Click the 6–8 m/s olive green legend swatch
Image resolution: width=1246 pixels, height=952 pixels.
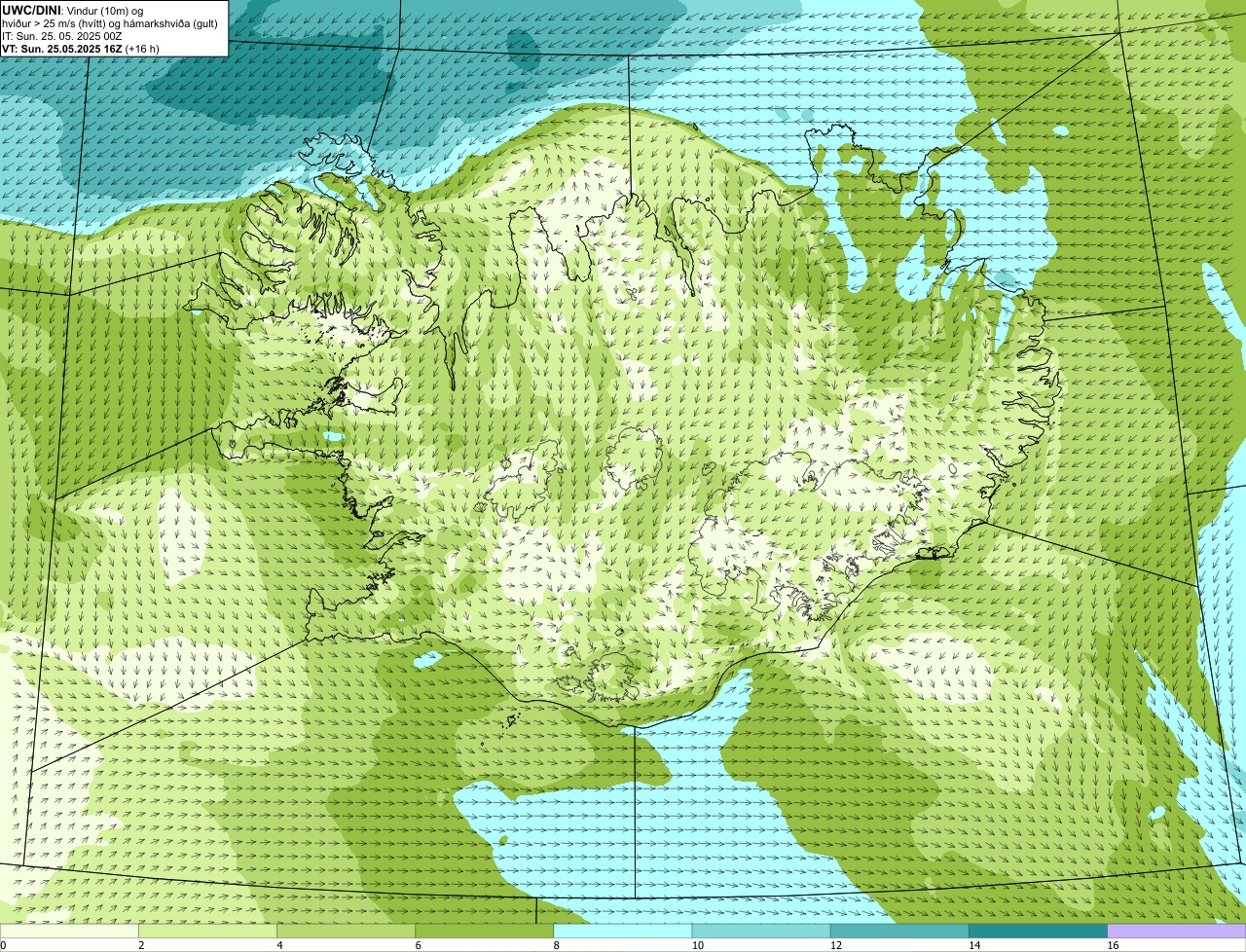[x=485, y=932]
